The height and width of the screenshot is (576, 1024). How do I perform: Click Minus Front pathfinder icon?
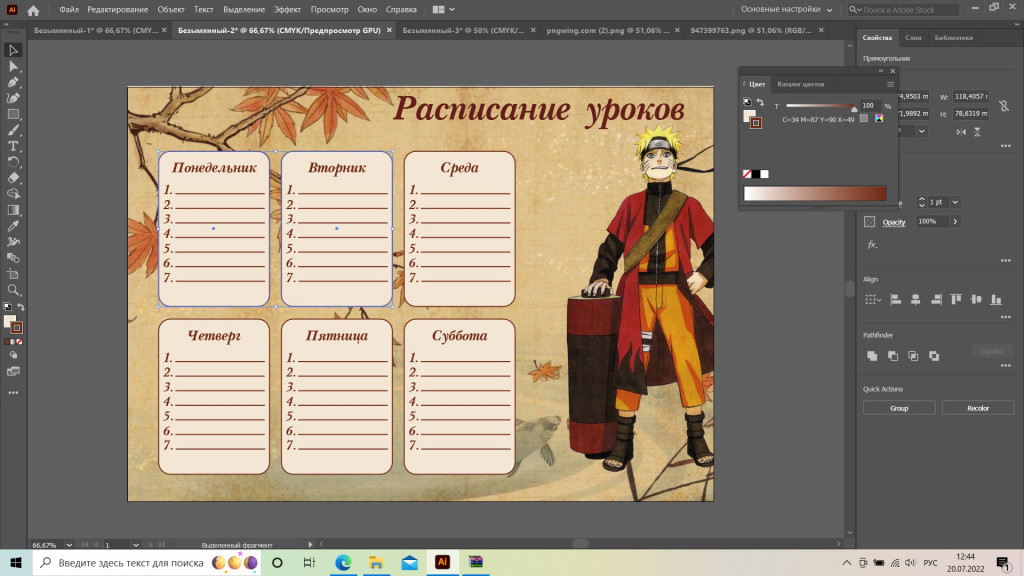pyautogui.click(x=893, y=356)
